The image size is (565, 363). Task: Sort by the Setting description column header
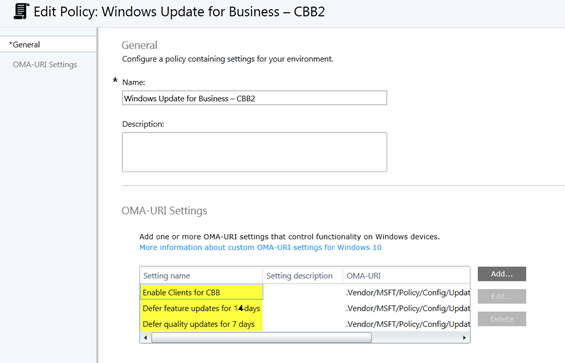tap(303, 276)
